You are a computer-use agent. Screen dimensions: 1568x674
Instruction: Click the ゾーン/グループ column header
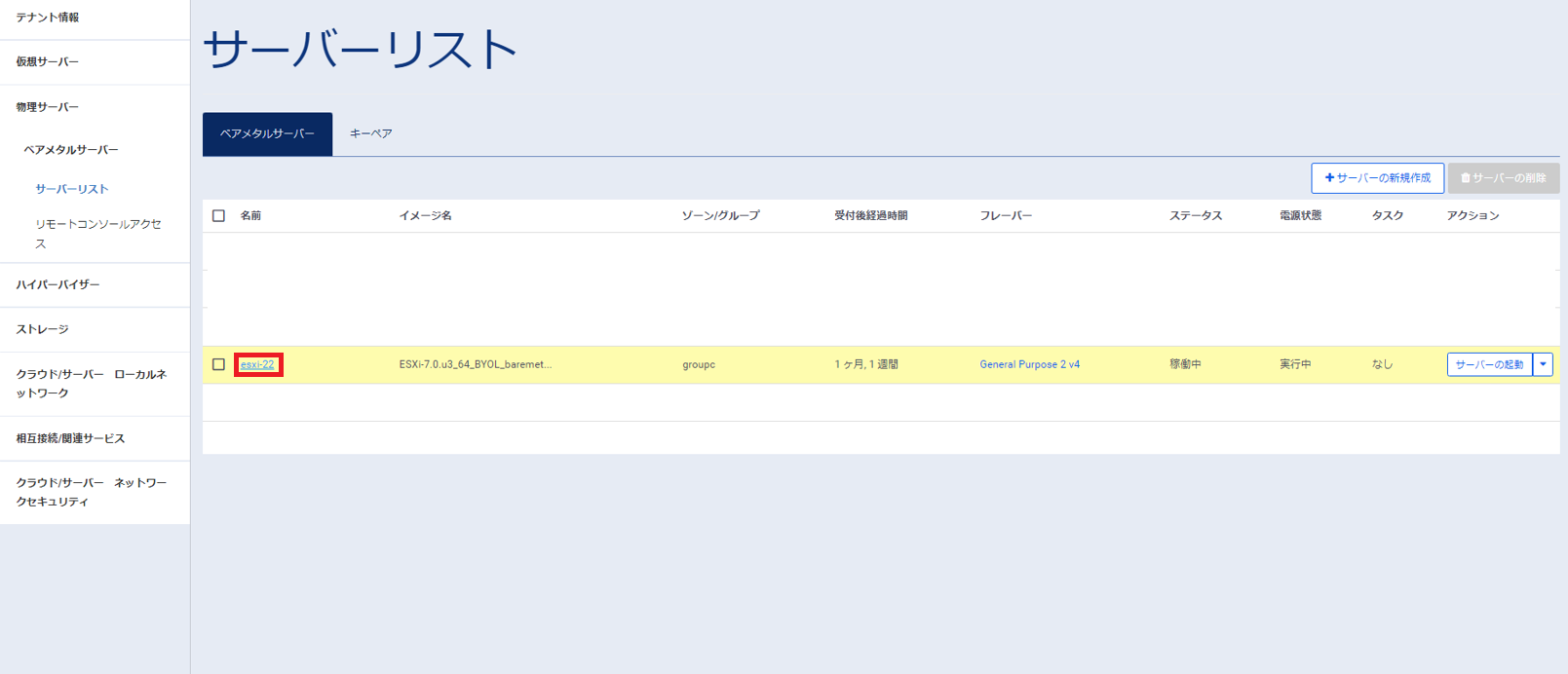point(720,216)
